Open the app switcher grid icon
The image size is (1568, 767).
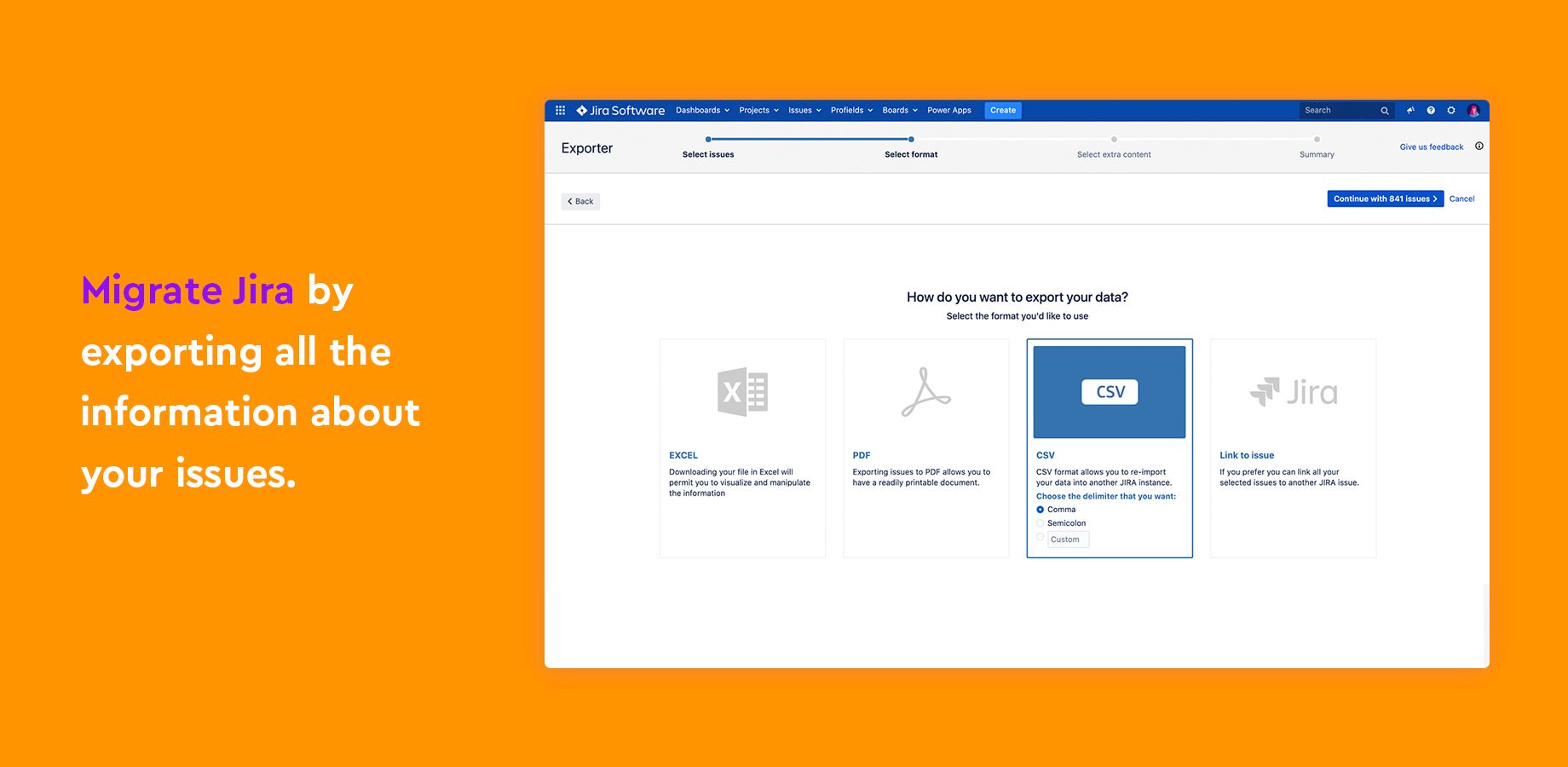click(x=560, y=110)
